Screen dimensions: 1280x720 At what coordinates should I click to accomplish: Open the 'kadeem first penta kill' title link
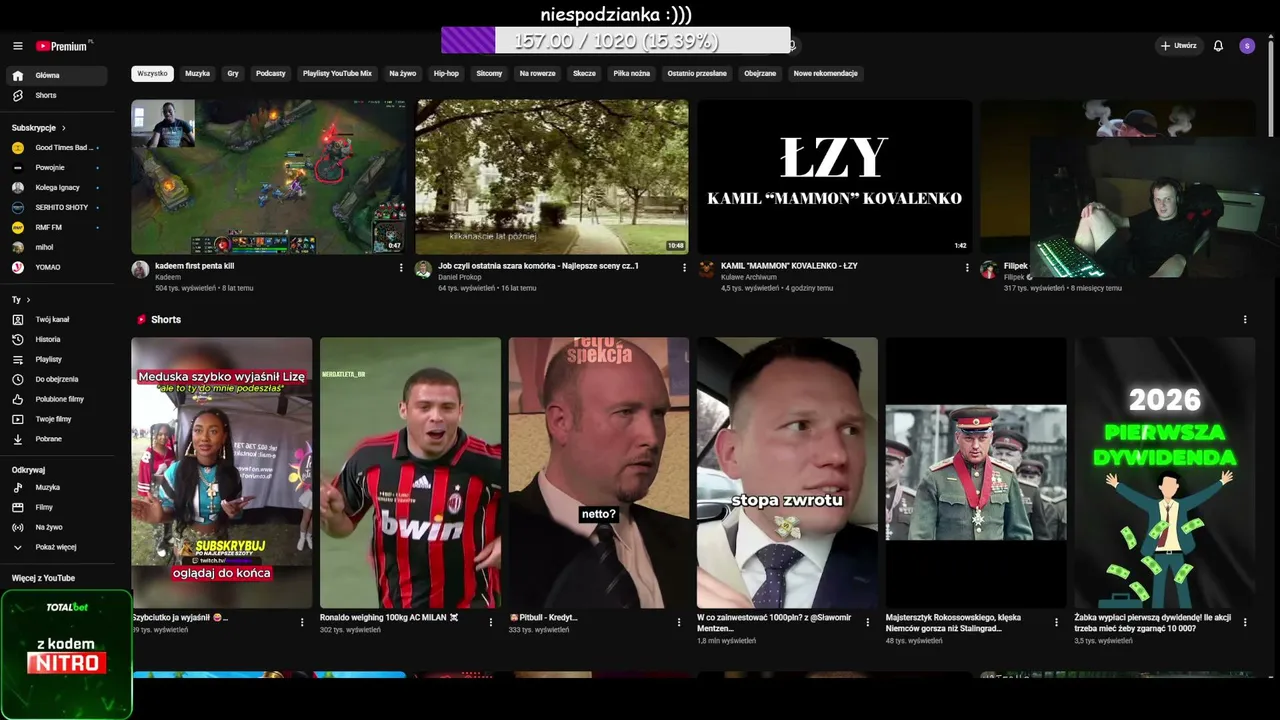click(x=195, y=266)
